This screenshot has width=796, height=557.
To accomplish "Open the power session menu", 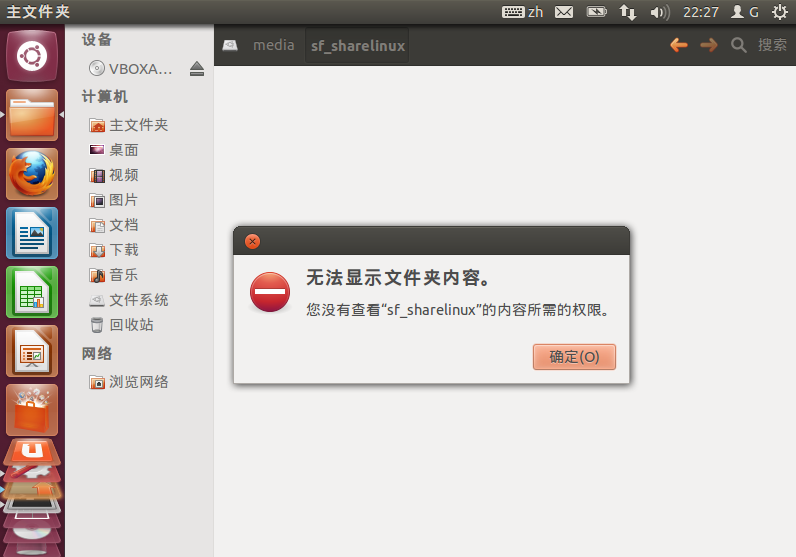I will pos(779,12).
